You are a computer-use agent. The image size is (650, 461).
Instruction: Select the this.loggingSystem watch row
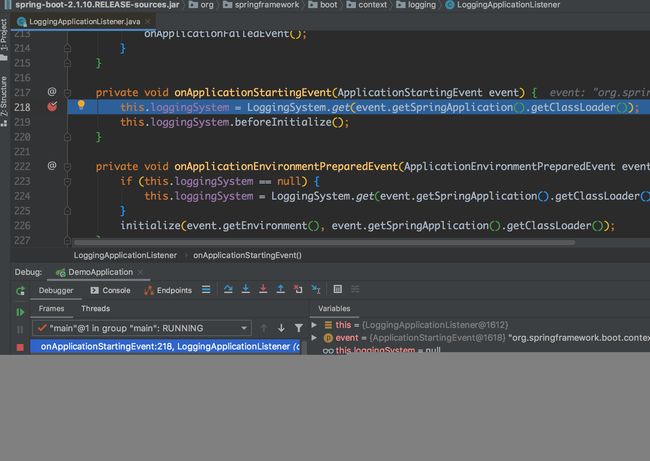click(480, 349)
